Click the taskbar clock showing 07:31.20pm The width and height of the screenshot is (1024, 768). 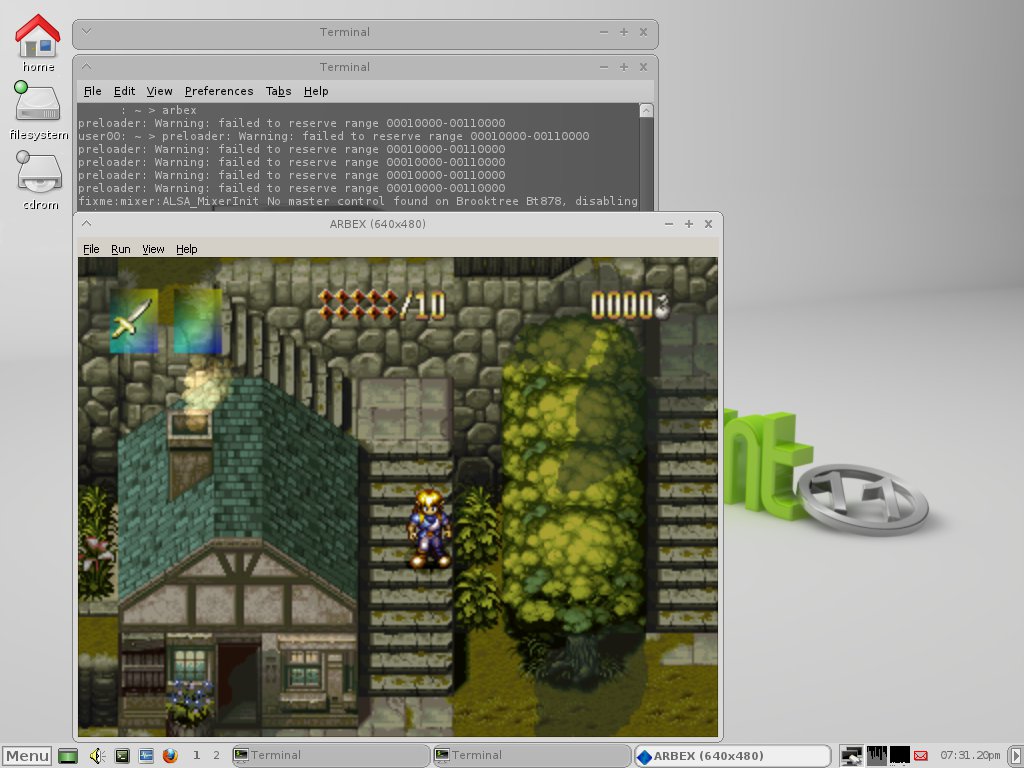[x=970, y=755]
